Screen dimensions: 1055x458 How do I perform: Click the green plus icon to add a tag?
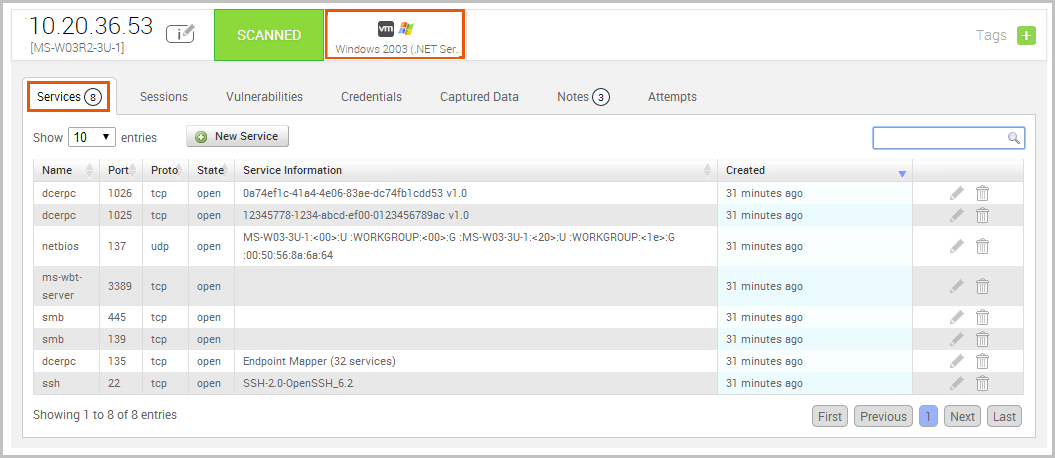[x=1026, y=35]
